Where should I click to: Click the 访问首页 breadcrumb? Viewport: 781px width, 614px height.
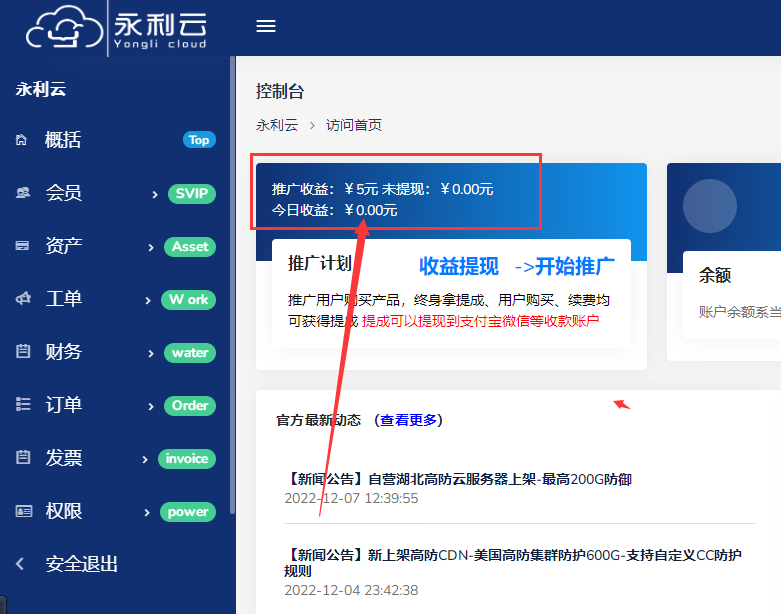[x=354, y=125]
